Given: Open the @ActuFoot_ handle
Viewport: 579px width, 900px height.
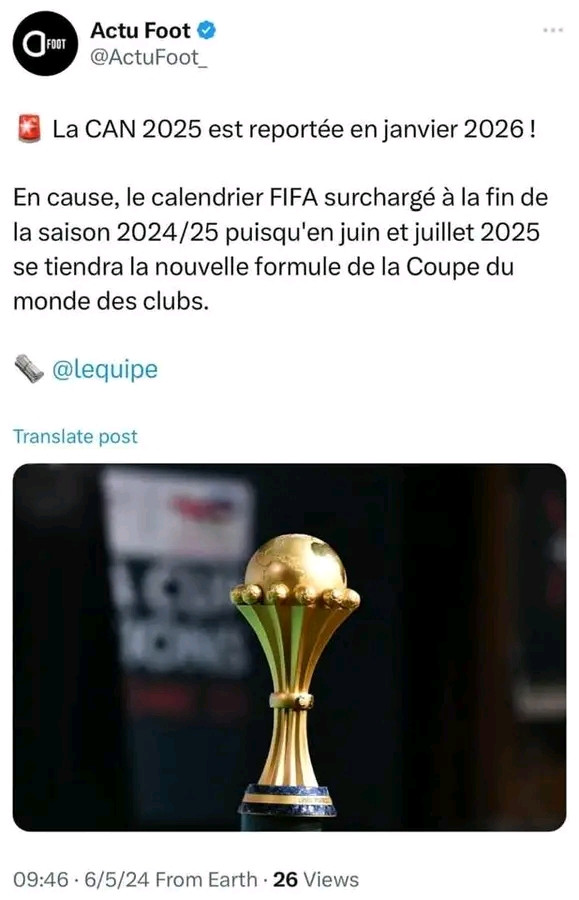Looking at the screenshot, I should tap(149, 57).
